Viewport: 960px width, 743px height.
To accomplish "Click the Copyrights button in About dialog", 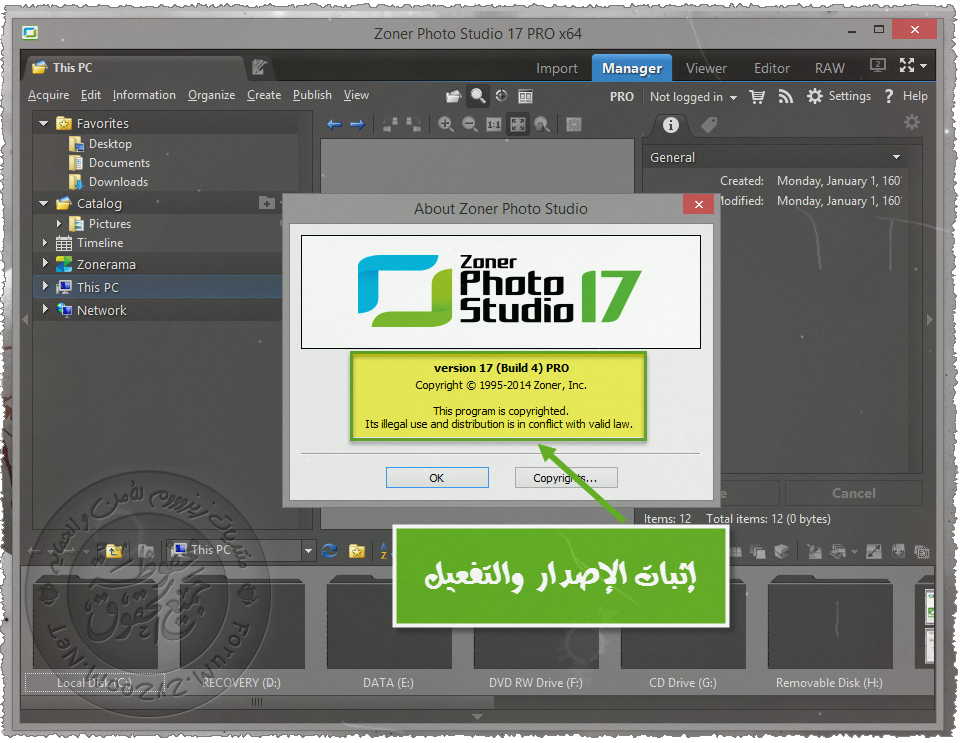I will [x=566, y=478].
